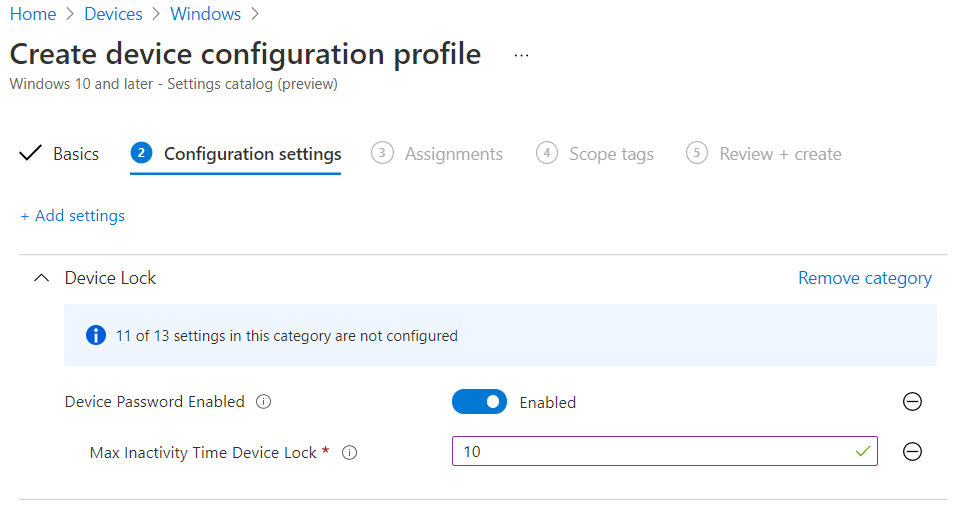Show info for Device Password Enabled

(x=263, y=402)
